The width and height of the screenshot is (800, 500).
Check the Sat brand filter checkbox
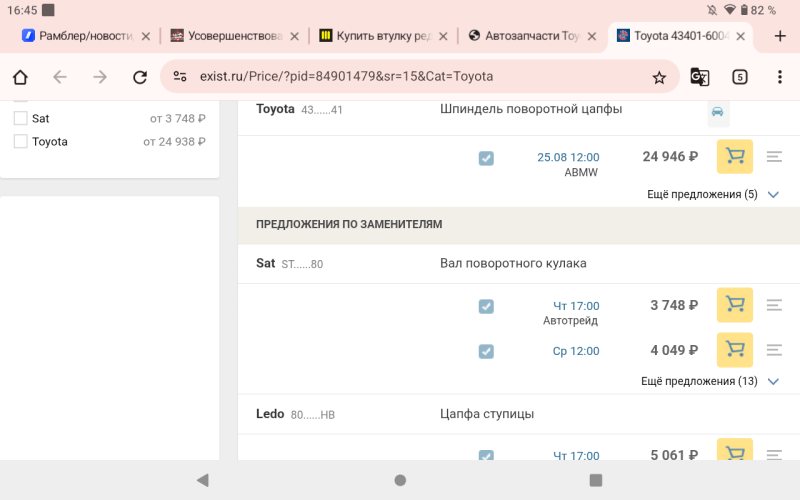[20, 118]
